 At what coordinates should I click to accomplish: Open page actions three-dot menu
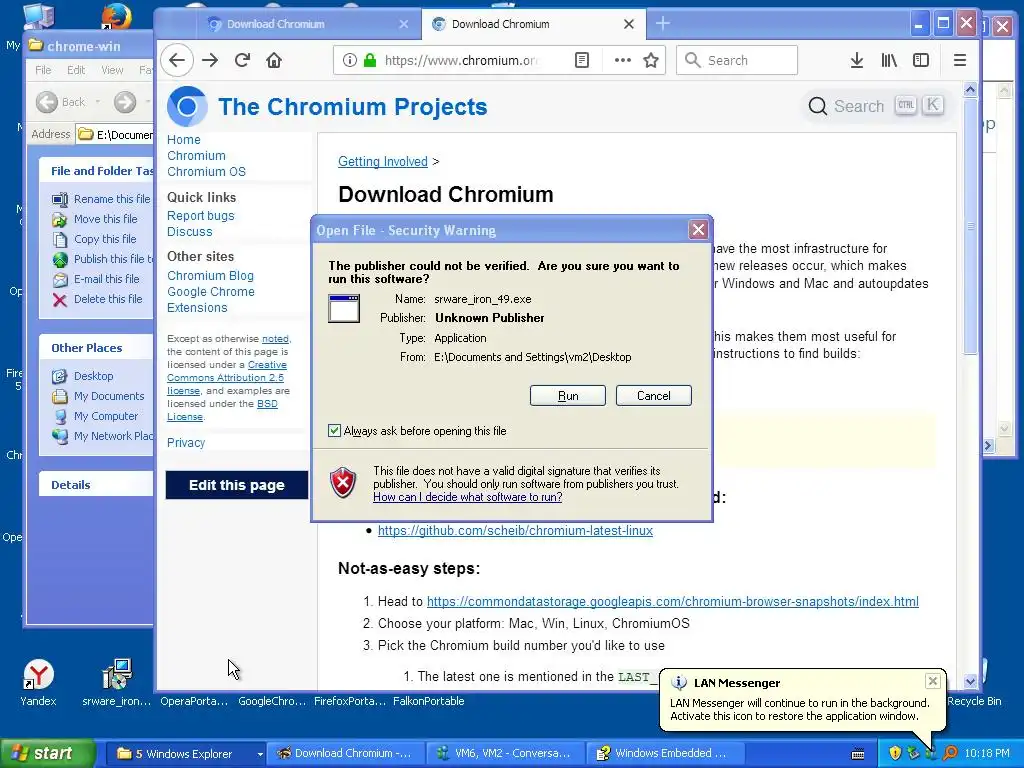623,60
